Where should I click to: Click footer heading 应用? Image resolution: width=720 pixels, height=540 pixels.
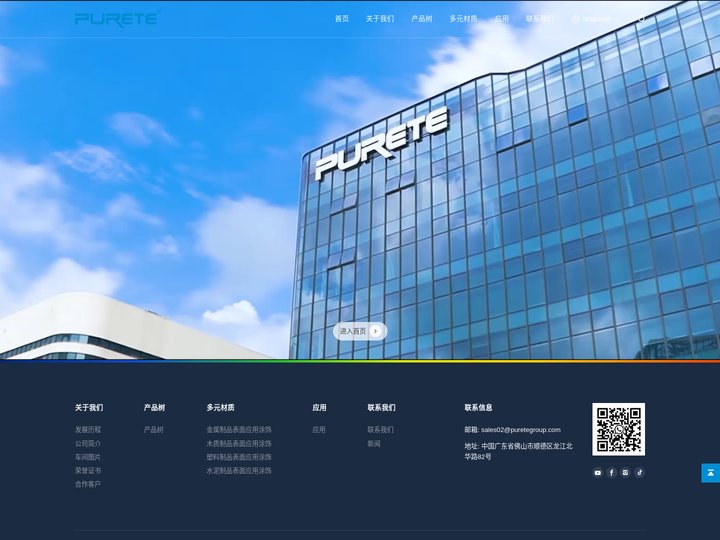(x=319, y=407)
